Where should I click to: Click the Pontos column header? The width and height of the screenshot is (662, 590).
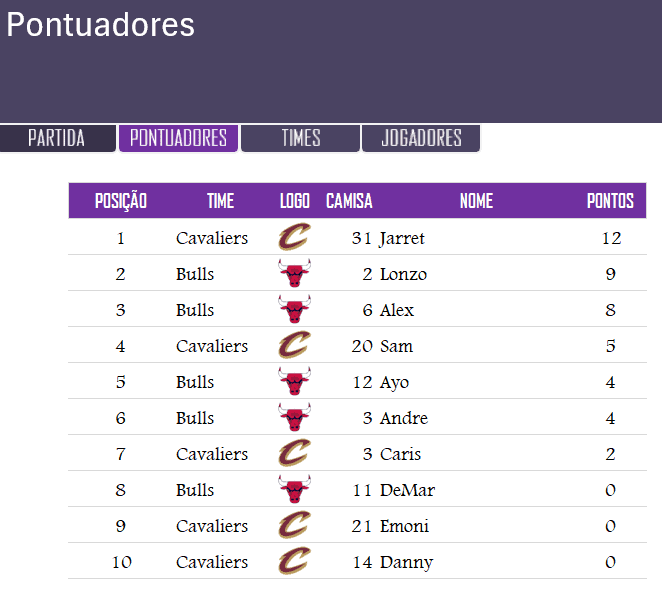tap(610, 201)
